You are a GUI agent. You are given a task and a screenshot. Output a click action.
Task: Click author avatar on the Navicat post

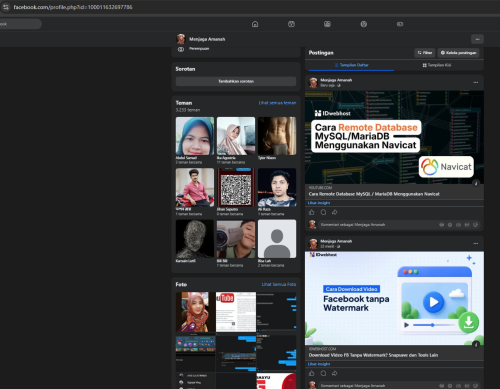313,82
